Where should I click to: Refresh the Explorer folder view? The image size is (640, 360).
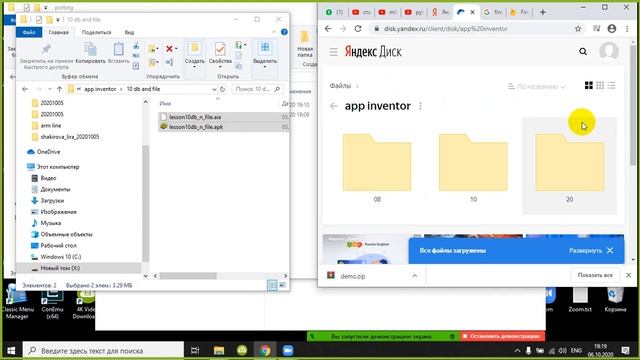coord(222,89)
